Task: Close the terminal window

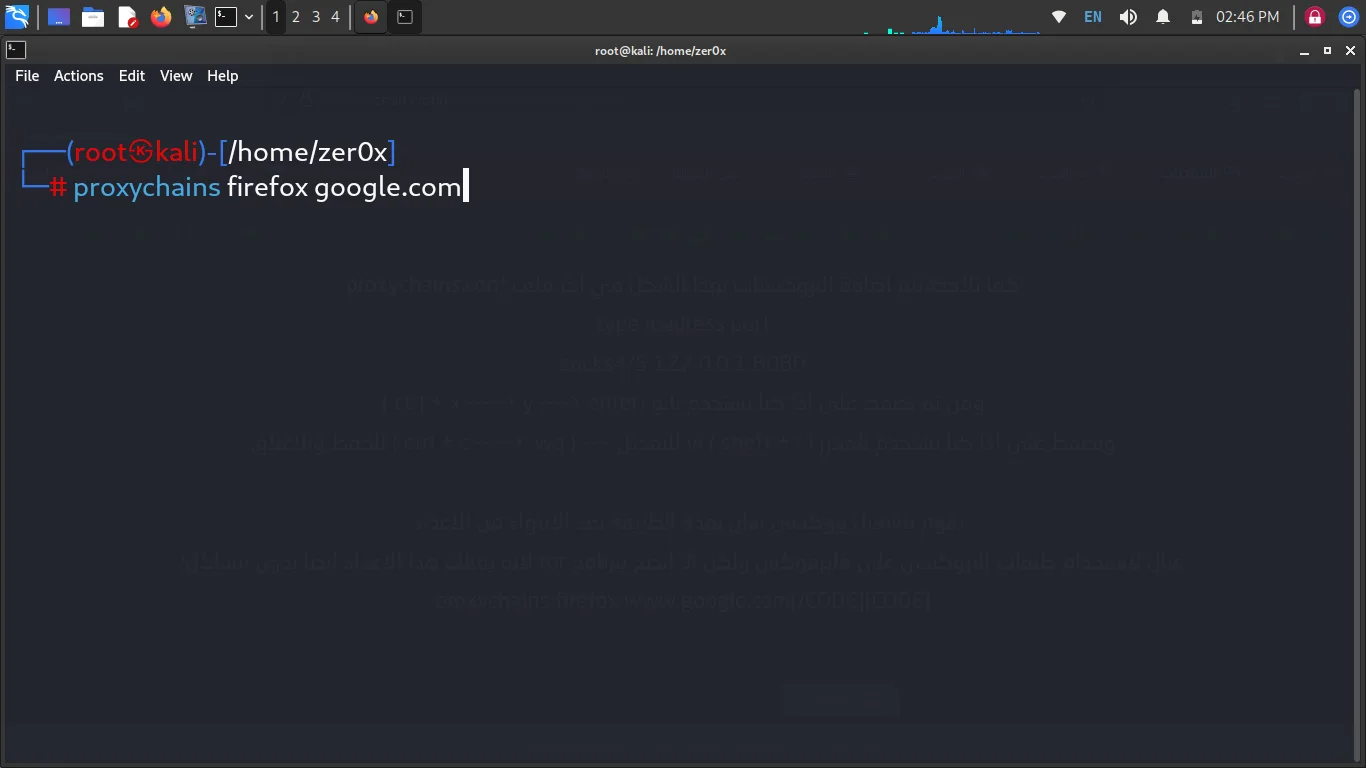Action: 1350,51
